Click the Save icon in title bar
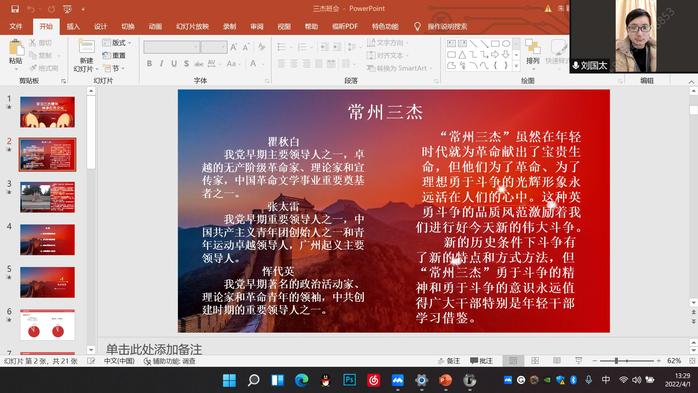Screen dimensions: 698x393 [x=15, y=8]
